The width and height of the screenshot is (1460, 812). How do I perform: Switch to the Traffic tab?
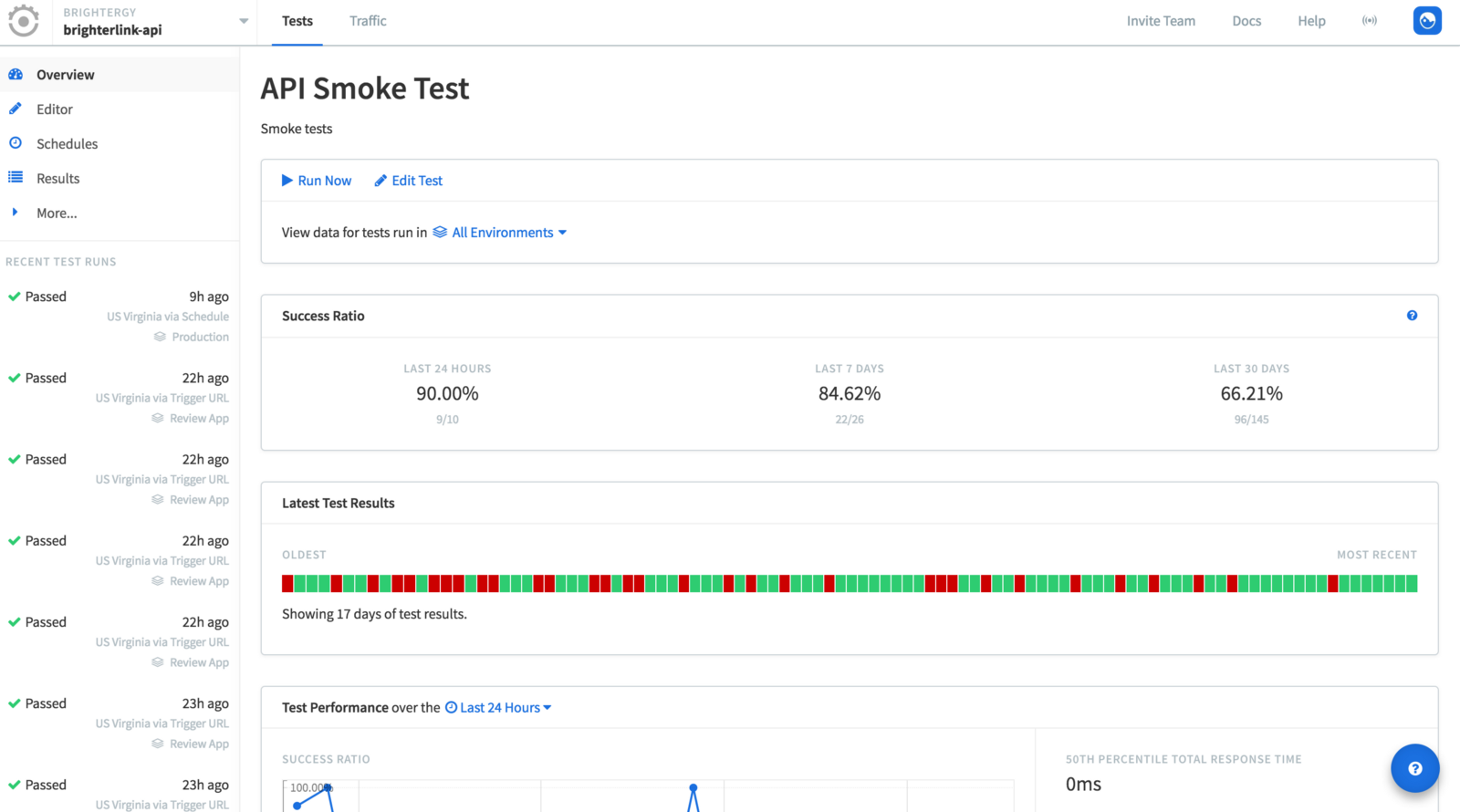(368, 21)
